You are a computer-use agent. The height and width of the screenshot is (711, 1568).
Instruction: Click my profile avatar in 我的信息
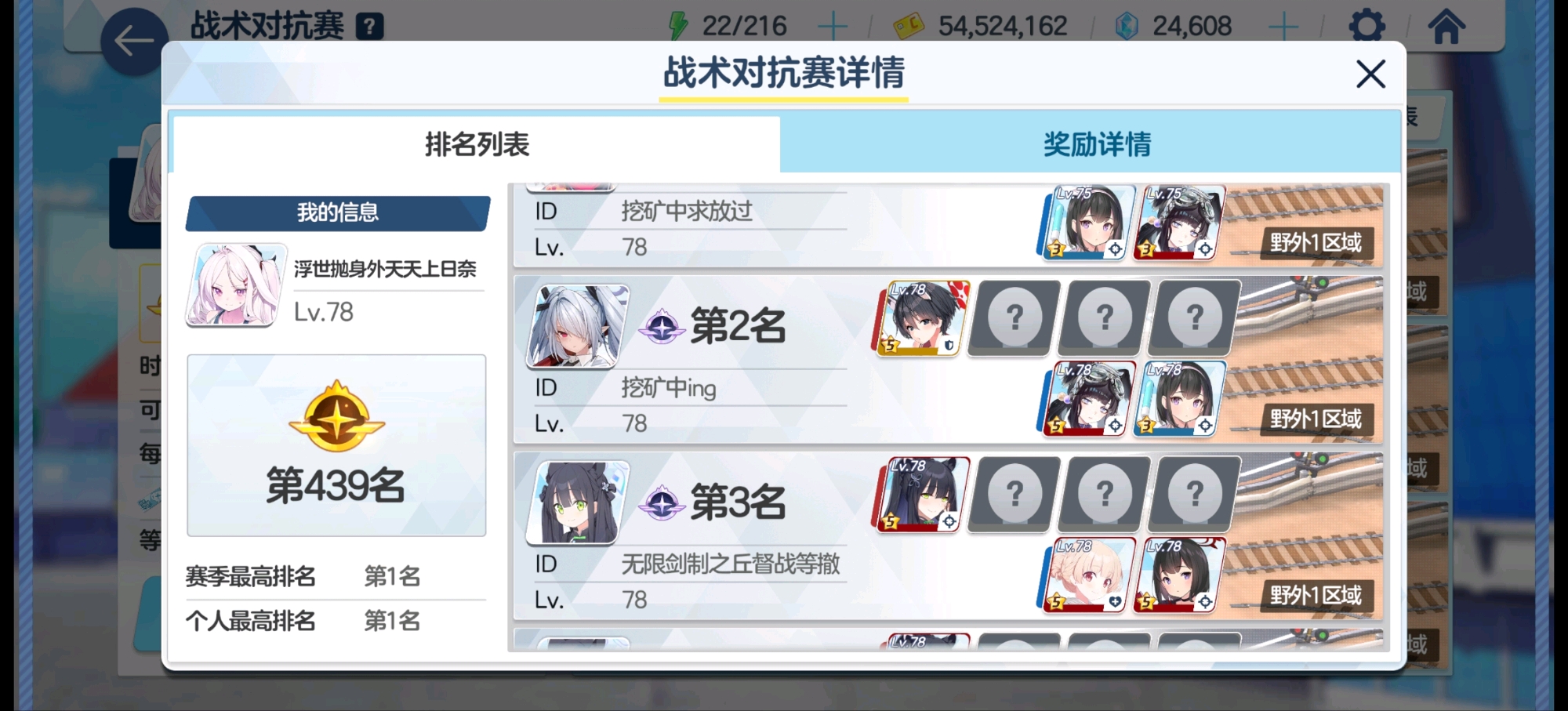(236, 285)
